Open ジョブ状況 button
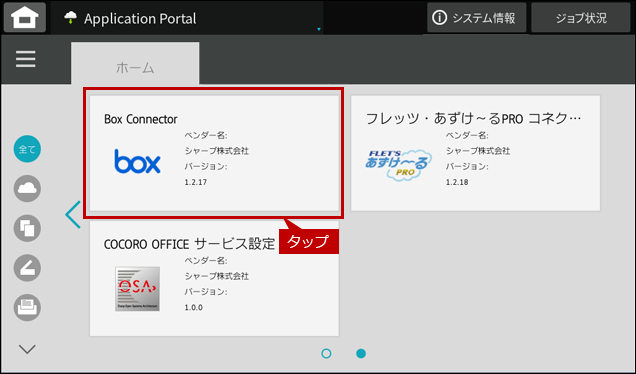 tap(581, 17)
